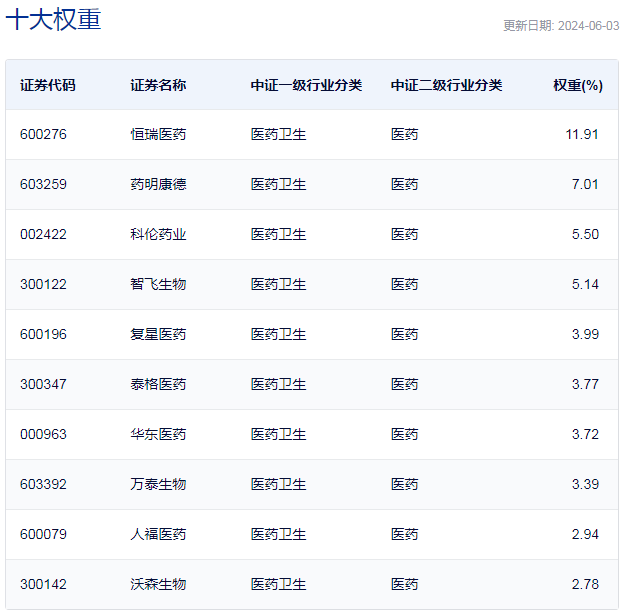The height and width of the screenshot is (616, 624).
Task: Select stock code 603259
Action: point(43,185)
